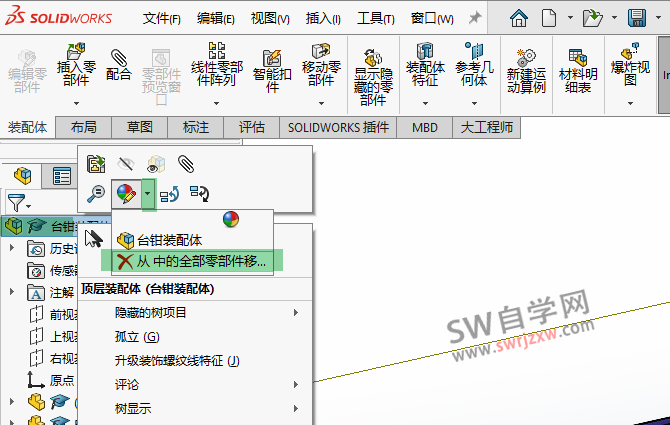Image resolution: width=670 pixels, height=425 pixels.
Task: Open the 隐藏的树项目 submenu
Action: 195,313
